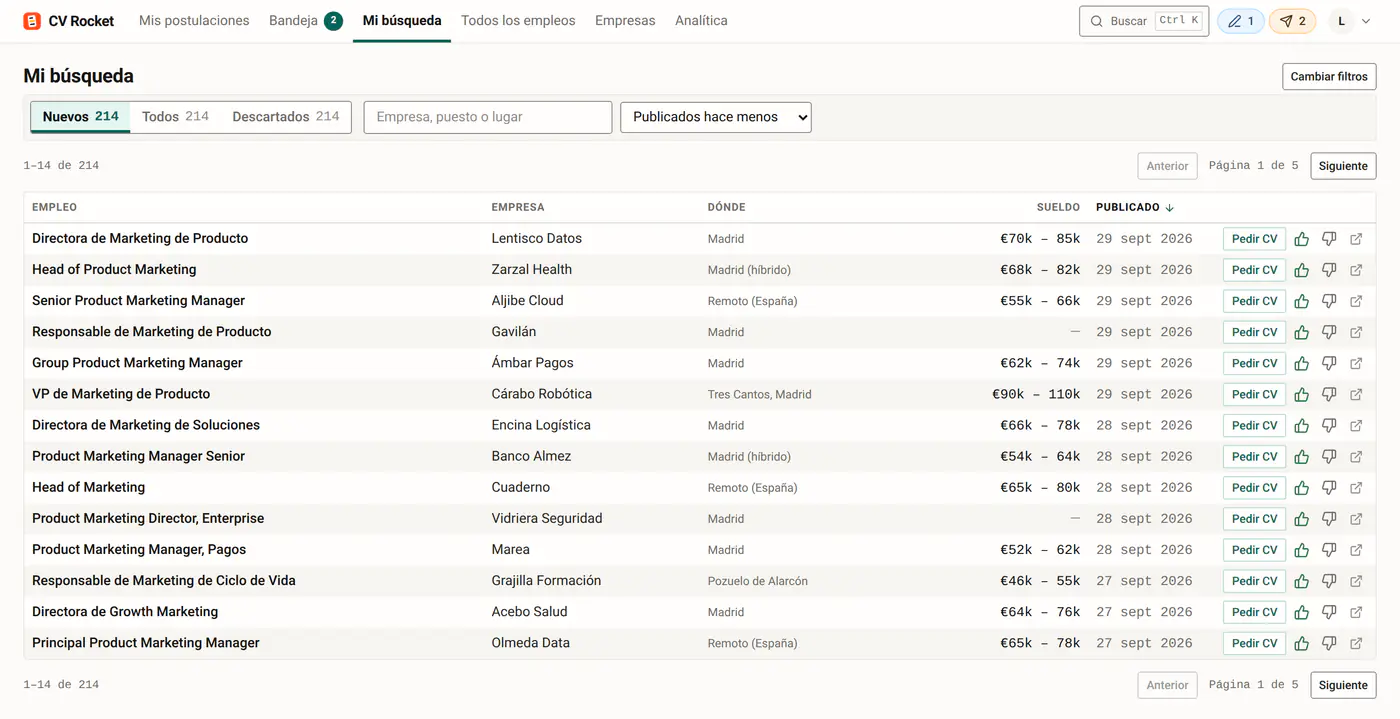This screenshot has height=719, width=1400.
Task: Thumbs up the Lentisco Datos job
Action: (x=1302, y=239)
